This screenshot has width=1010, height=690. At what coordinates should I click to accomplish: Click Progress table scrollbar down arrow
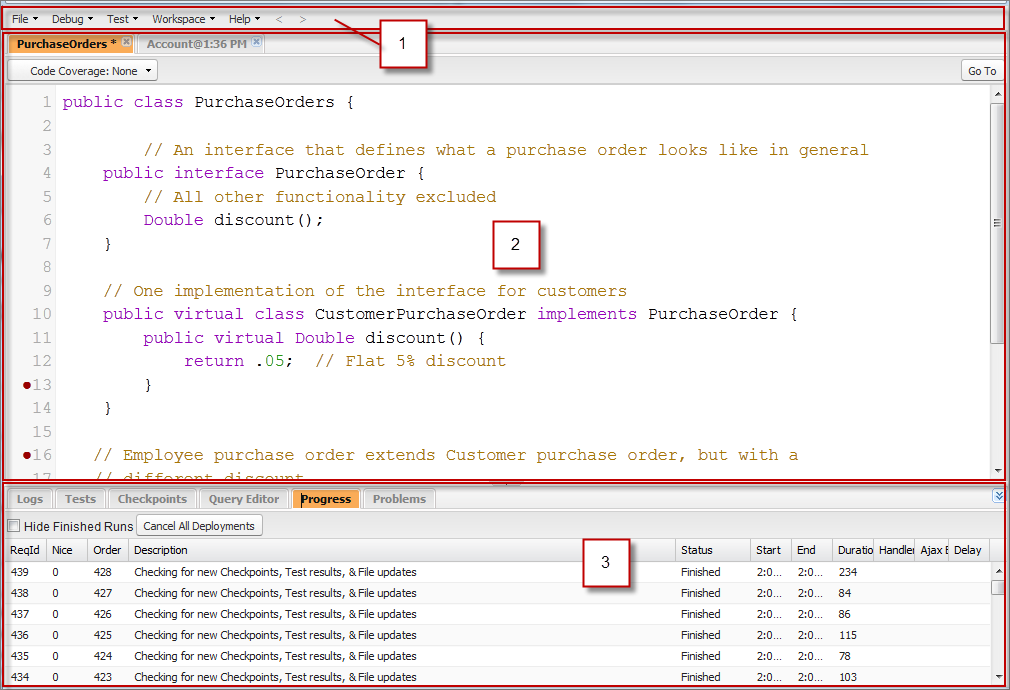click(998, 677)
